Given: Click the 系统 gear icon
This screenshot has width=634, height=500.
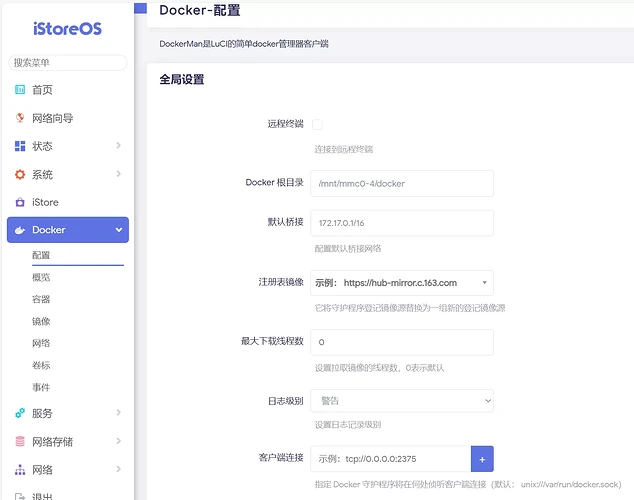Looking at the screenshot, I should tap(20, 174).
